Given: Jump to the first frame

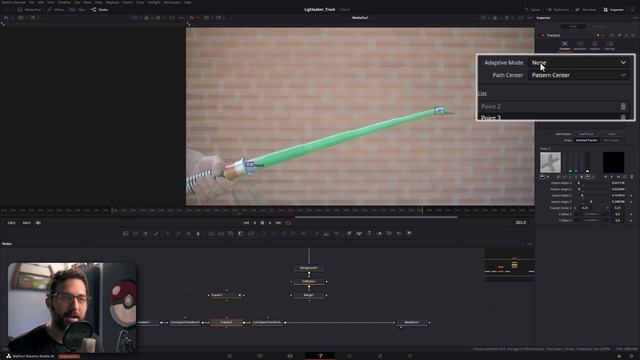Looking at the screenshot, I should click(246, 223).
